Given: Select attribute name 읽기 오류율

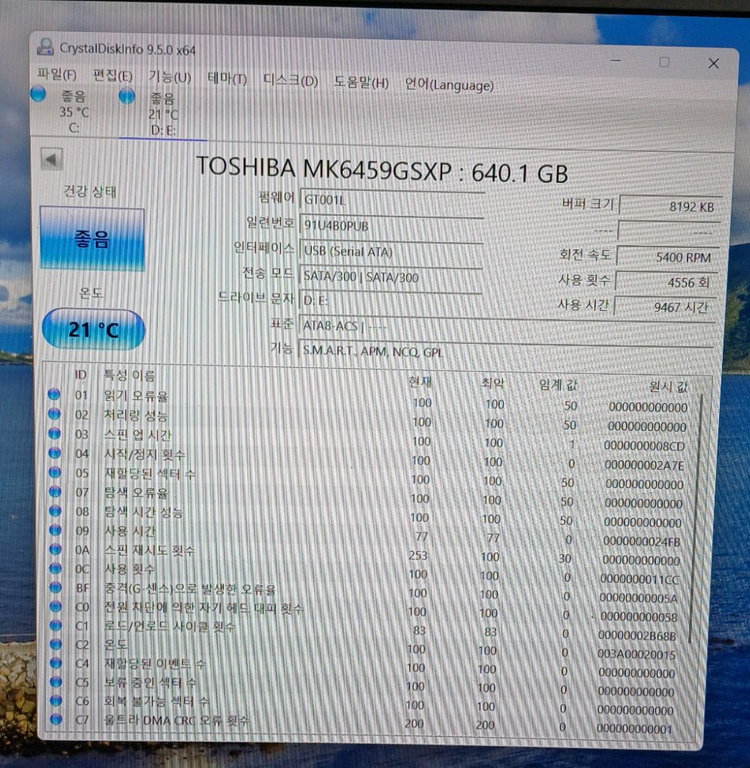Looking at the screenshot, I should tap(136, 396).
